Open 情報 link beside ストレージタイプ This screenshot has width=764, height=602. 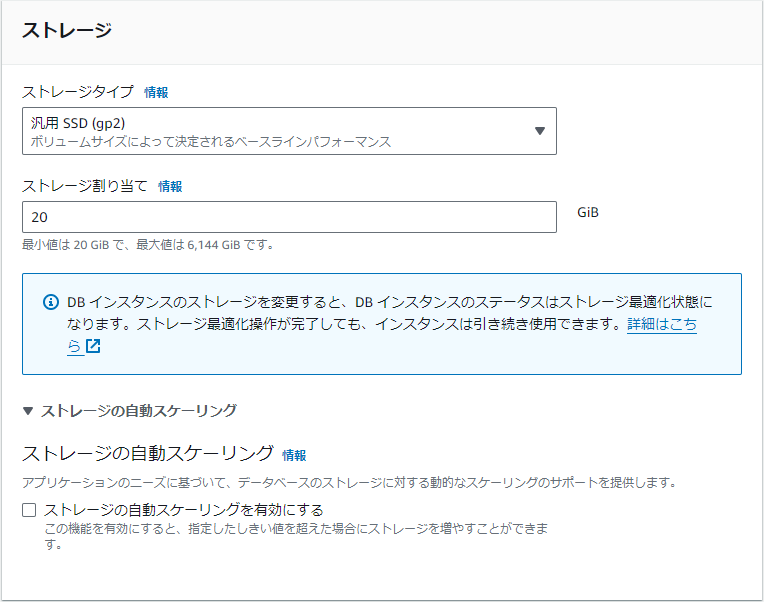[156, 93]
